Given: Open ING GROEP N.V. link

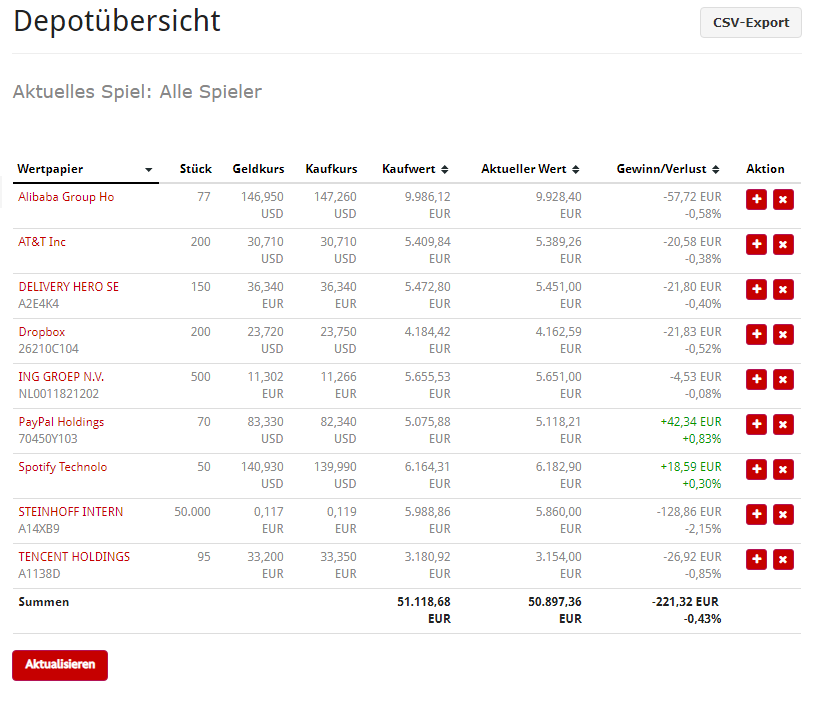Looking at the screenshot, I should pyautogui.click(x=61, y=377).
